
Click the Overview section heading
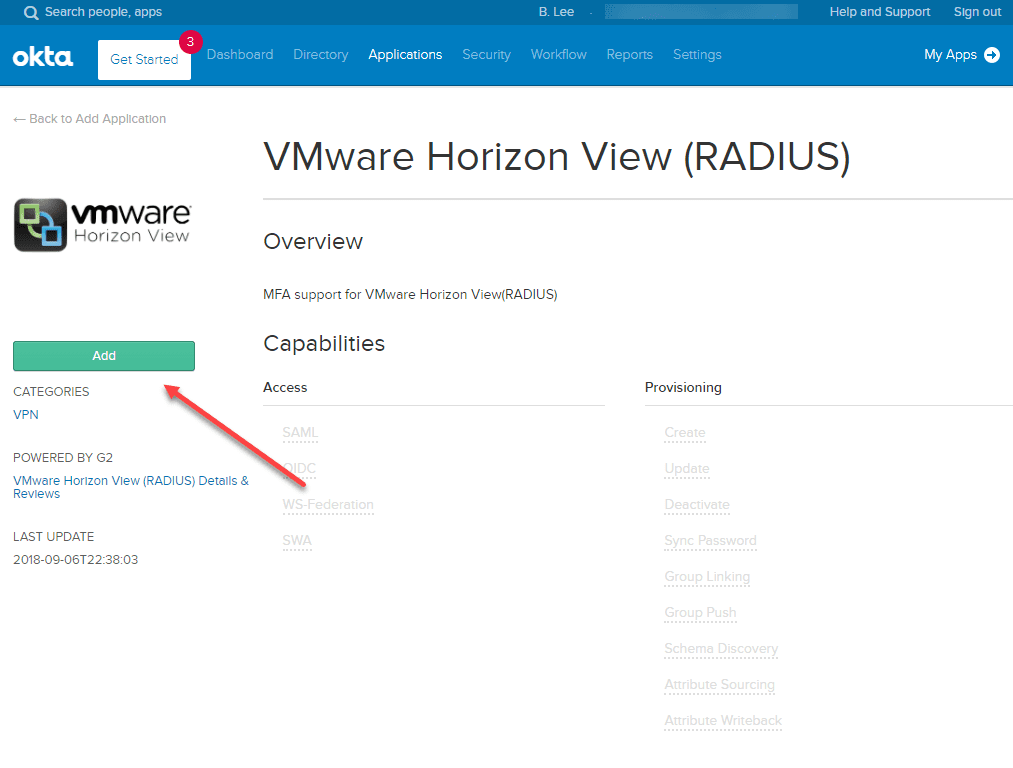click(x=313, y=242)
